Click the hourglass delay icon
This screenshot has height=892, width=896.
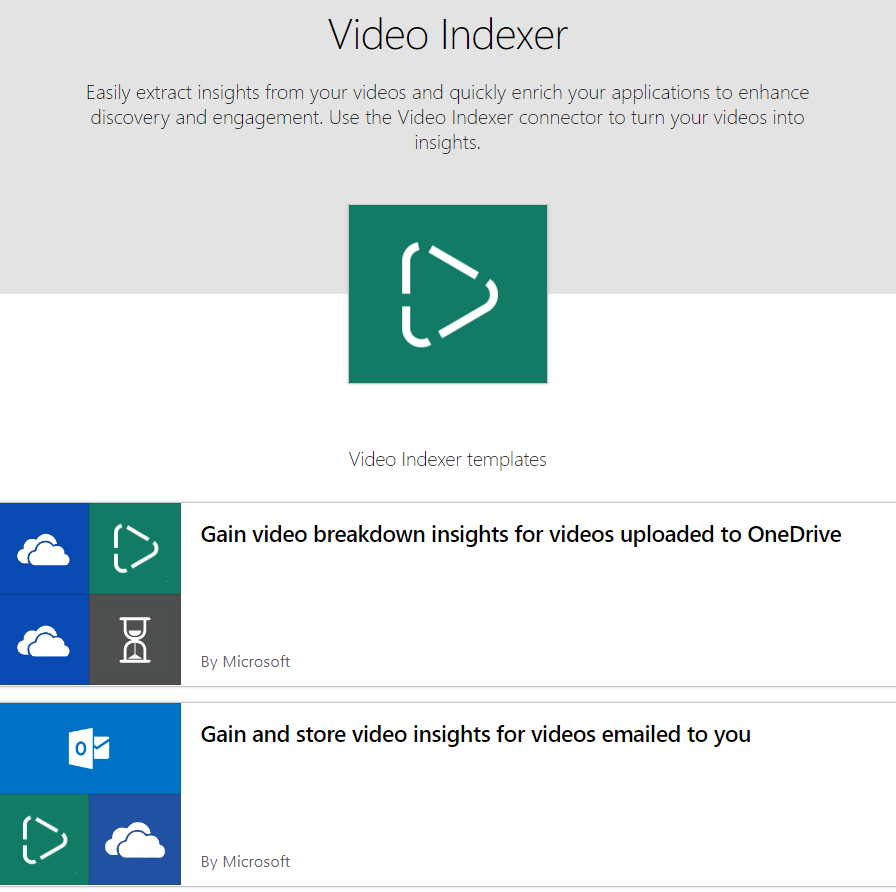coord(135,640)
